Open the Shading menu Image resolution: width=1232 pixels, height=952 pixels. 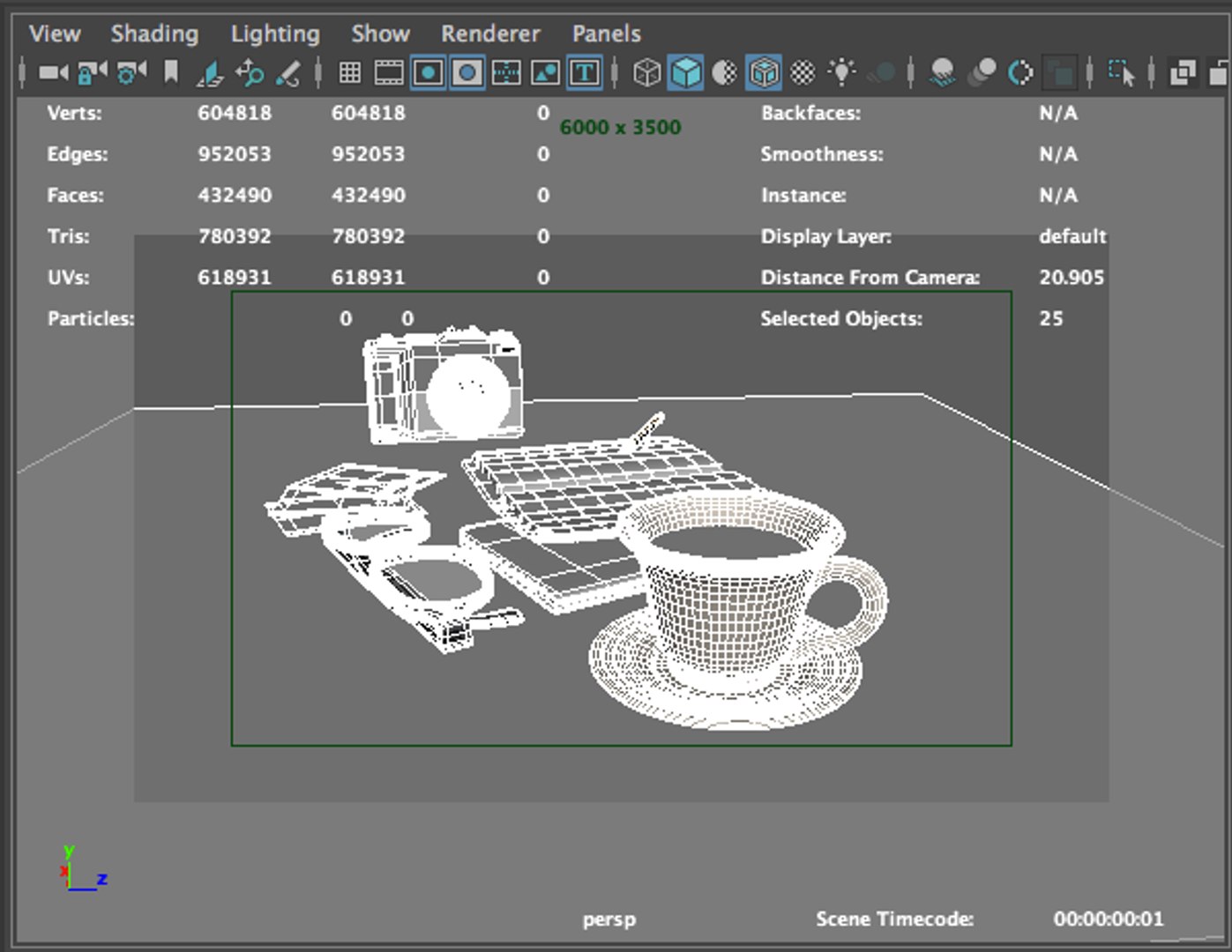[154, 33]
